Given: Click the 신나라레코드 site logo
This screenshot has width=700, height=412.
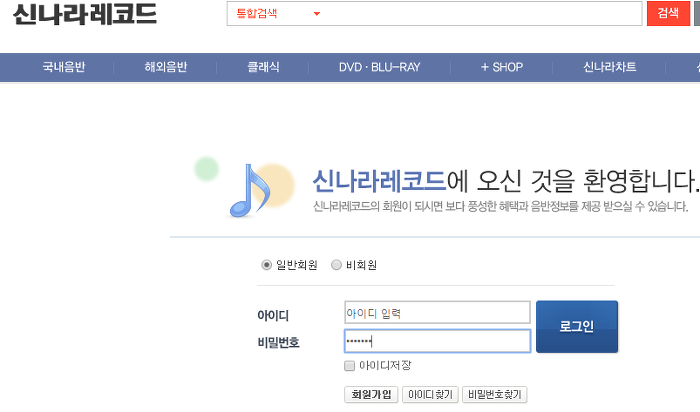Looking at the screenshot, I should 85,14.
